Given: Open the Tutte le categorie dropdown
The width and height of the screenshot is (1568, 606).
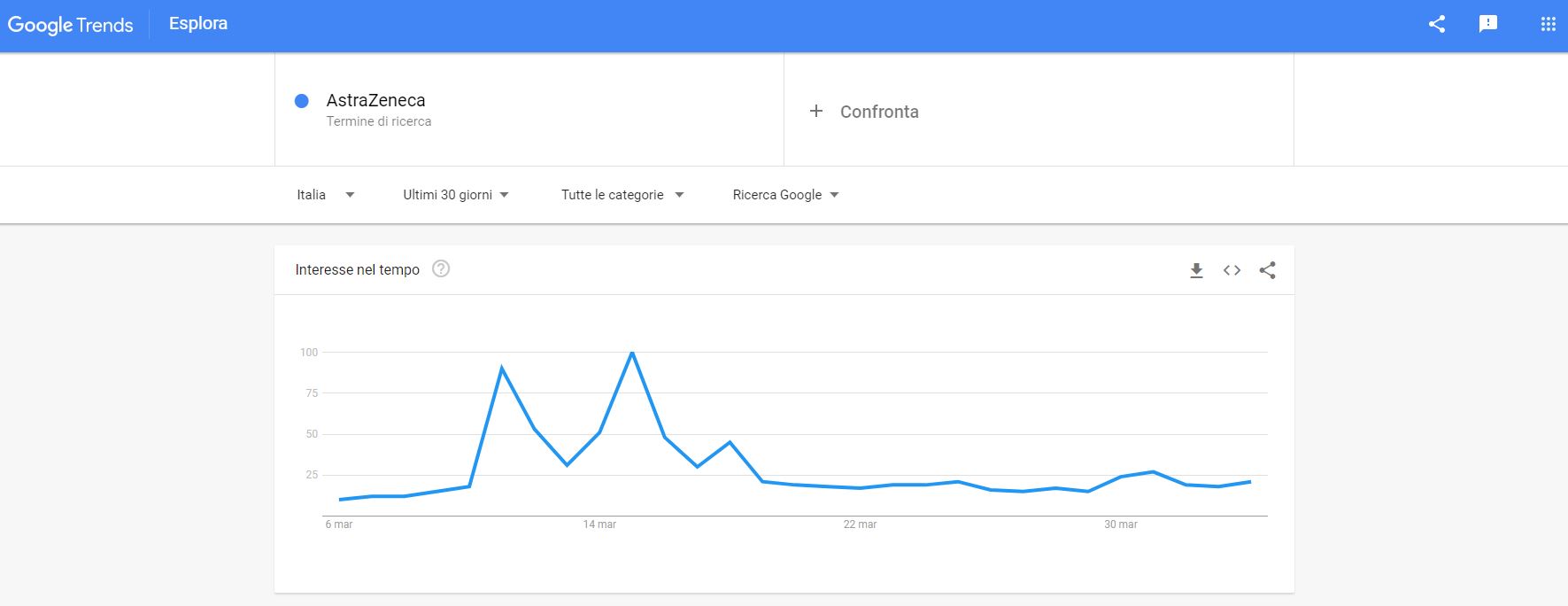Looking at the screenshot, I should click(622, 195).
